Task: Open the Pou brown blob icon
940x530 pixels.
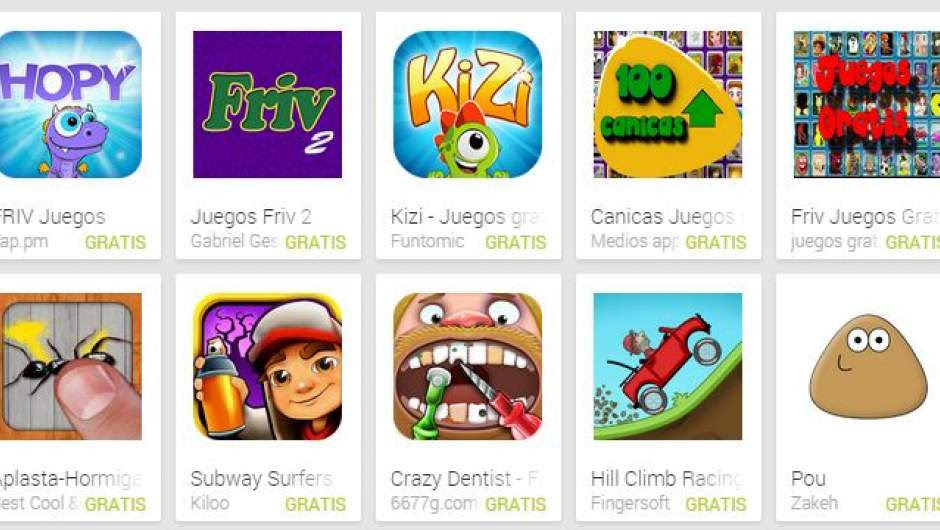Action: (x=868, y=366)
